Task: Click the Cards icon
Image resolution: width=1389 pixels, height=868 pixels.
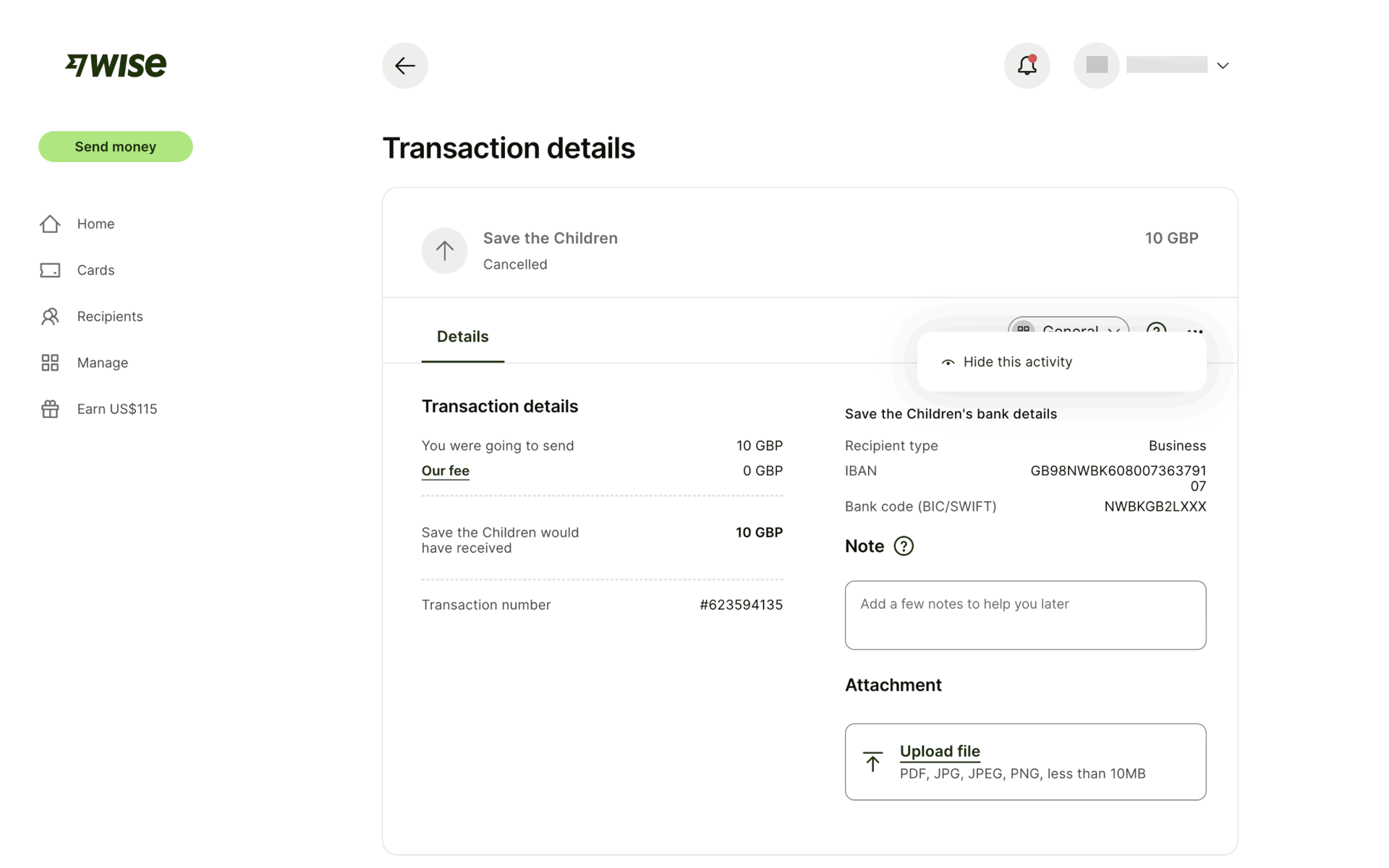Action: pyautogui.click(x=50, y=270)
